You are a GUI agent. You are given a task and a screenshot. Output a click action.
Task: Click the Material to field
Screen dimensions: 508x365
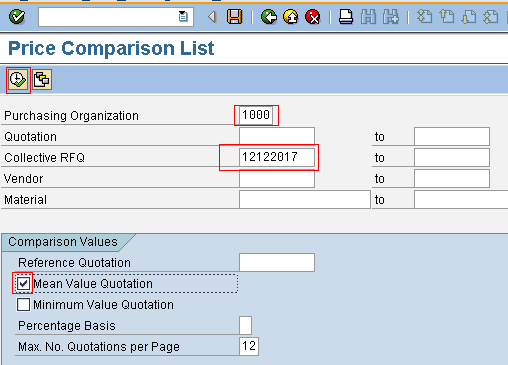click(x=461, y=199)
